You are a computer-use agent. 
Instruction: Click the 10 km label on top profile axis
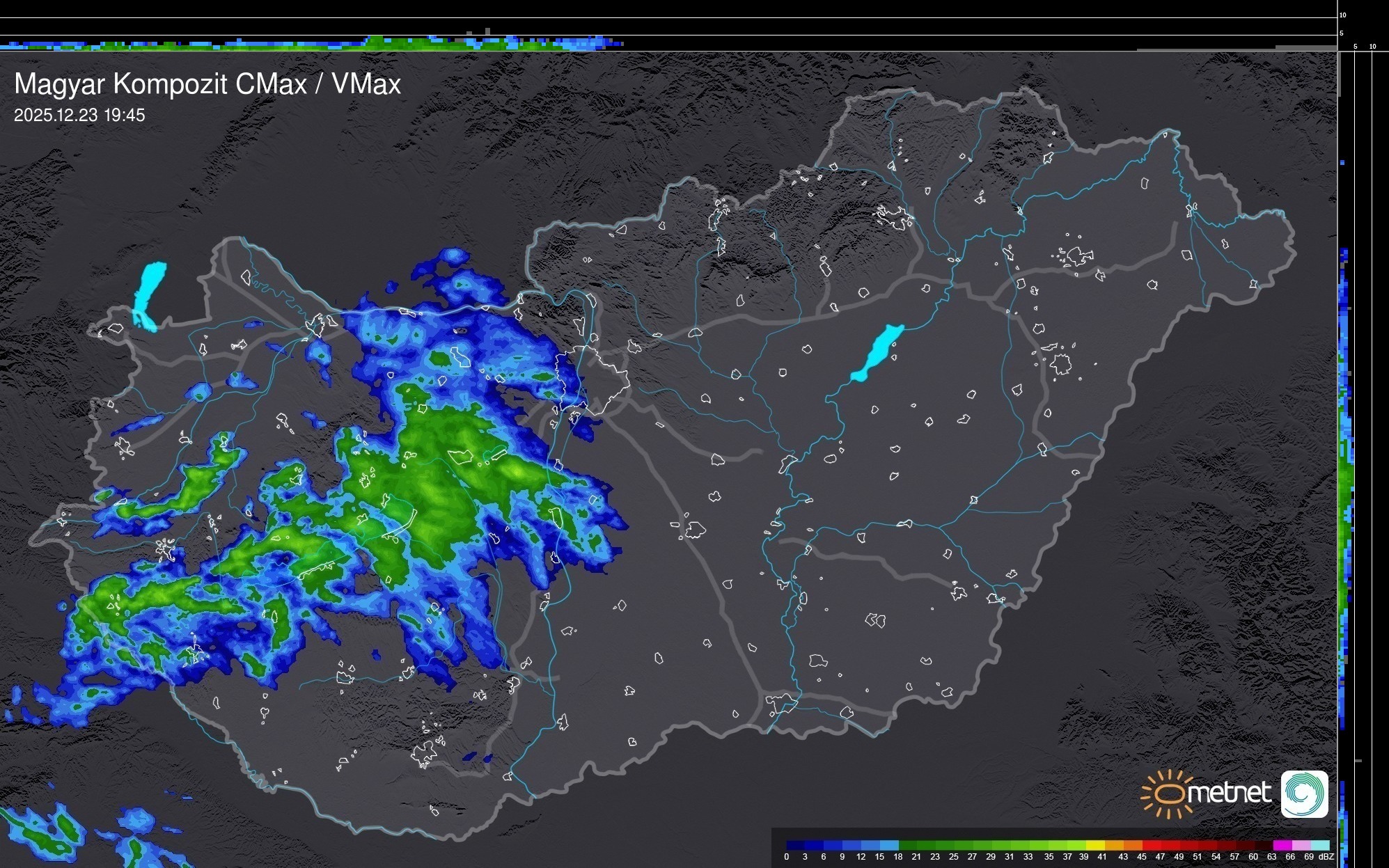tap(1343, 15)
